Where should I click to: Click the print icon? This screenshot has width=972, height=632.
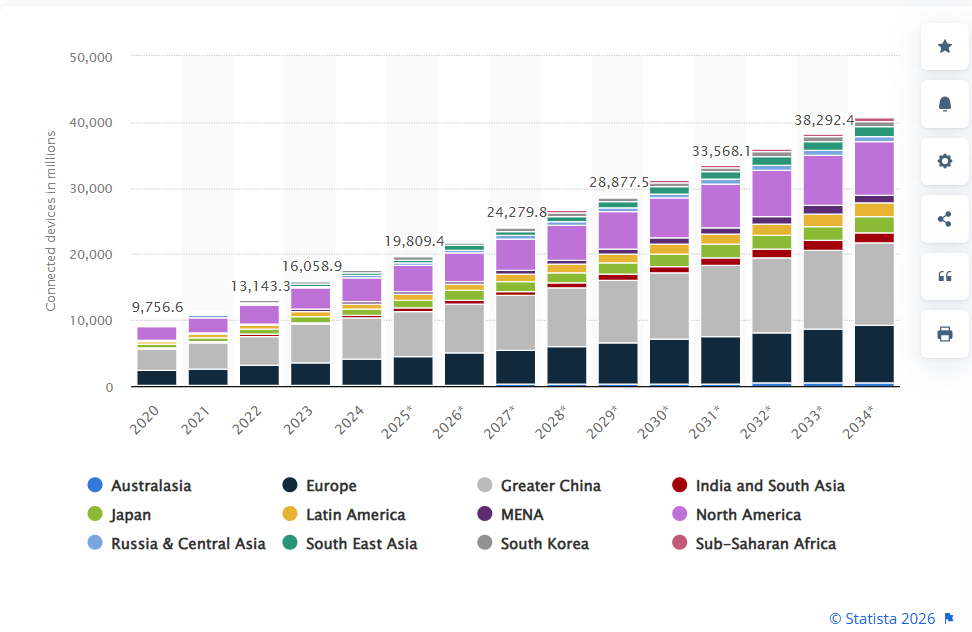tap(944, 334)
